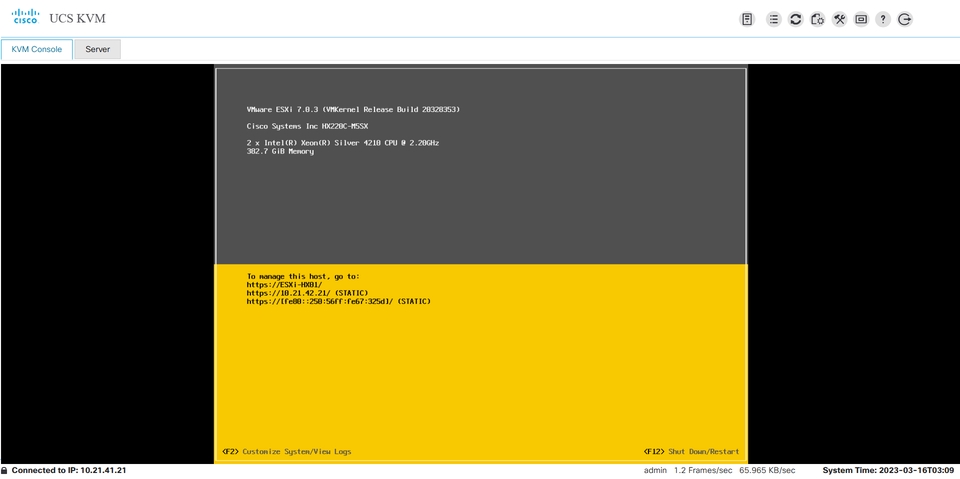Click the Intel Xeon Silver 4210 CPU line
The image size is (960, 479).
pos(343,143)
